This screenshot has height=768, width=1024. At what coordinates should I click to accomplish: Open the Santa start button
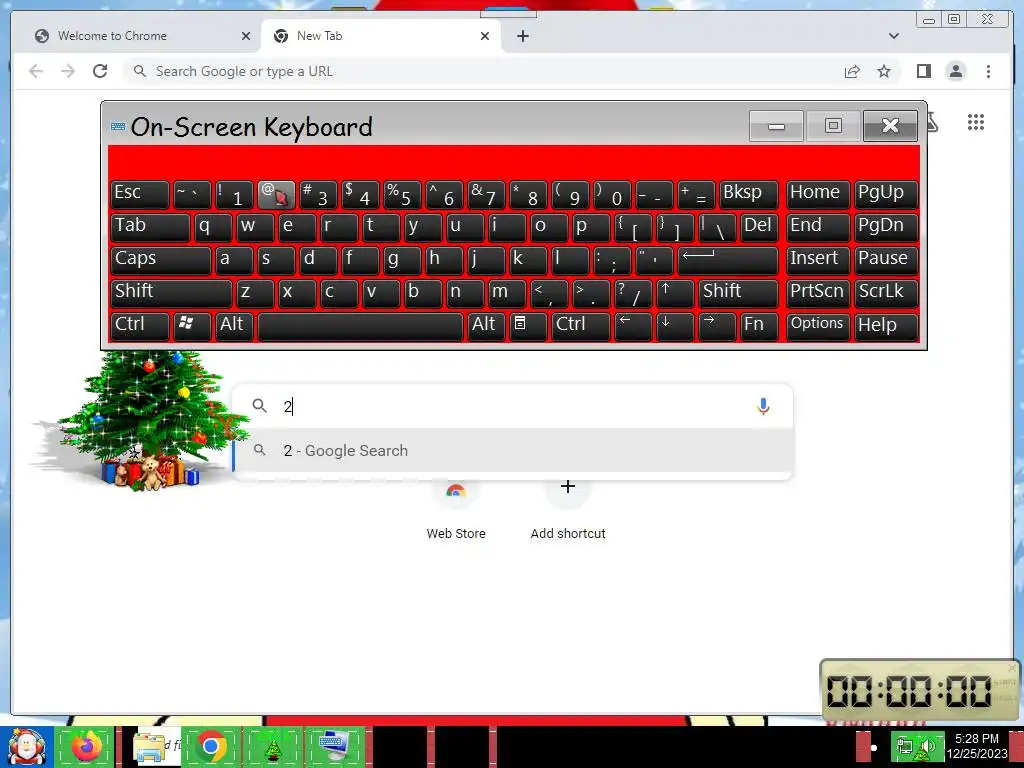(26, 746)
